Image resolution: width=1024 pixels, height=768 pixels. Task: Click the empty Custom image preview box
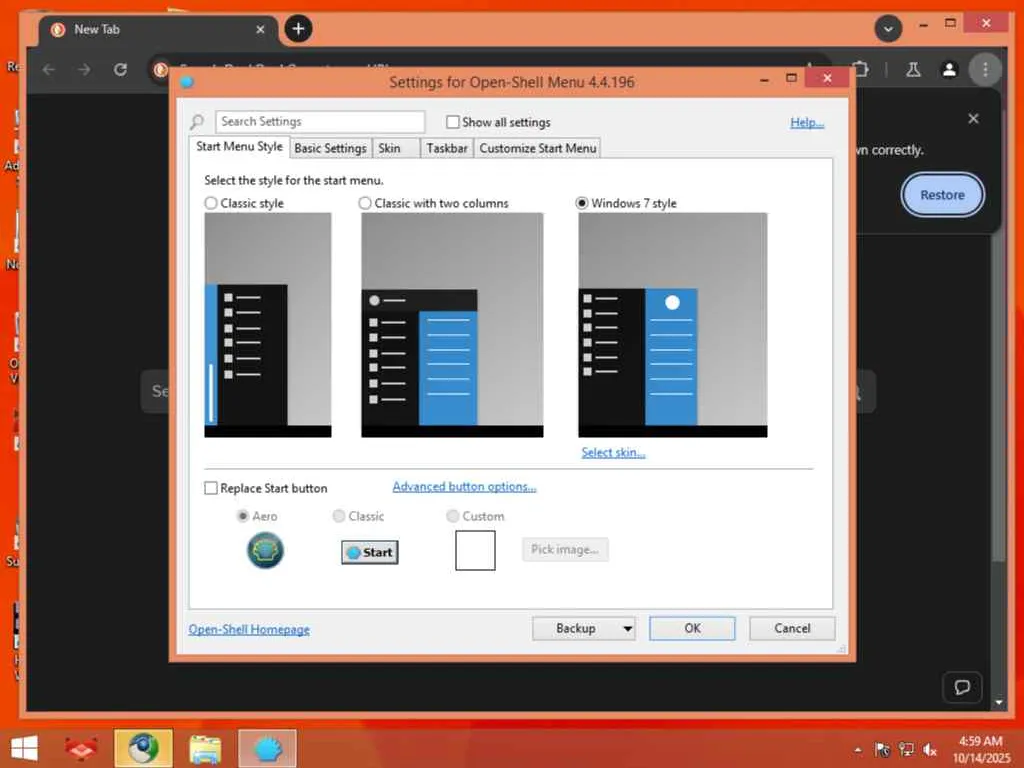pyautogui.click(x=475, y=550)
